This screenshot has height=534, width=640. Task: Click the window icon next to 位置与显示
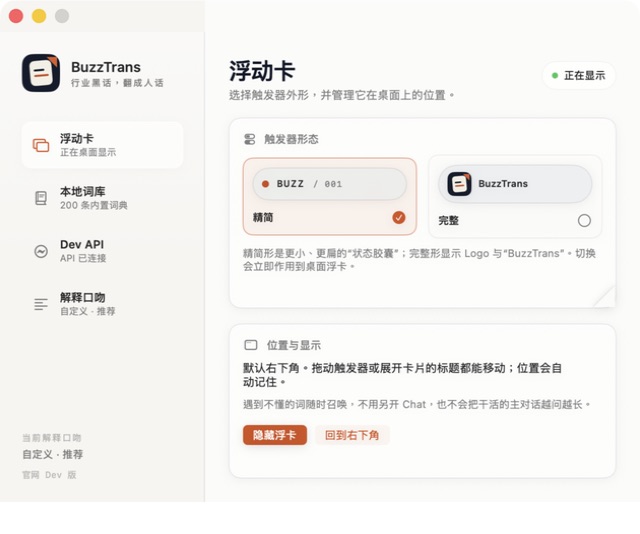pyautogui.click(x=251, y=345)
